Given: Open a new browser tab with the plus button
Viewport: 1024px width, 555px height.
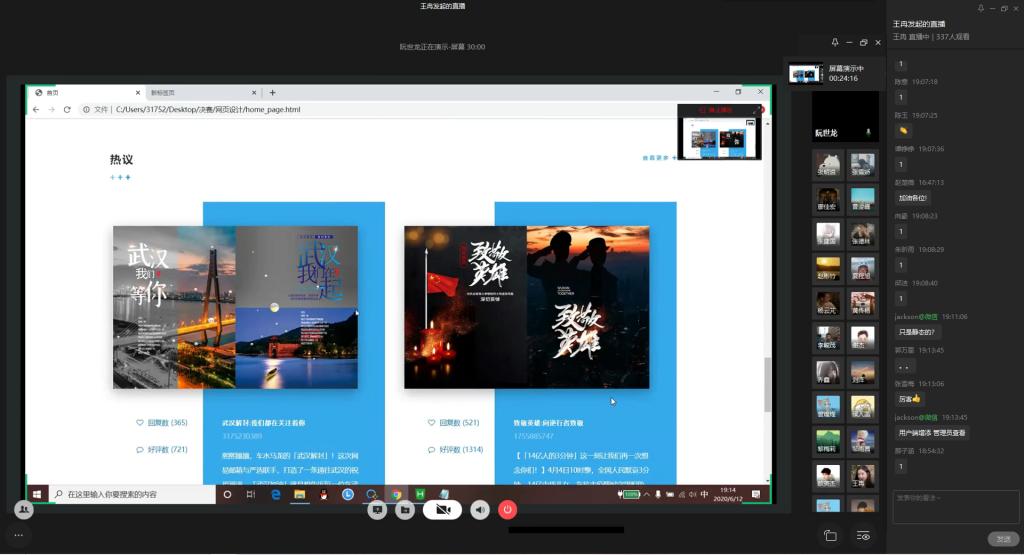Looking at the screenshot, I should [272, 92].
